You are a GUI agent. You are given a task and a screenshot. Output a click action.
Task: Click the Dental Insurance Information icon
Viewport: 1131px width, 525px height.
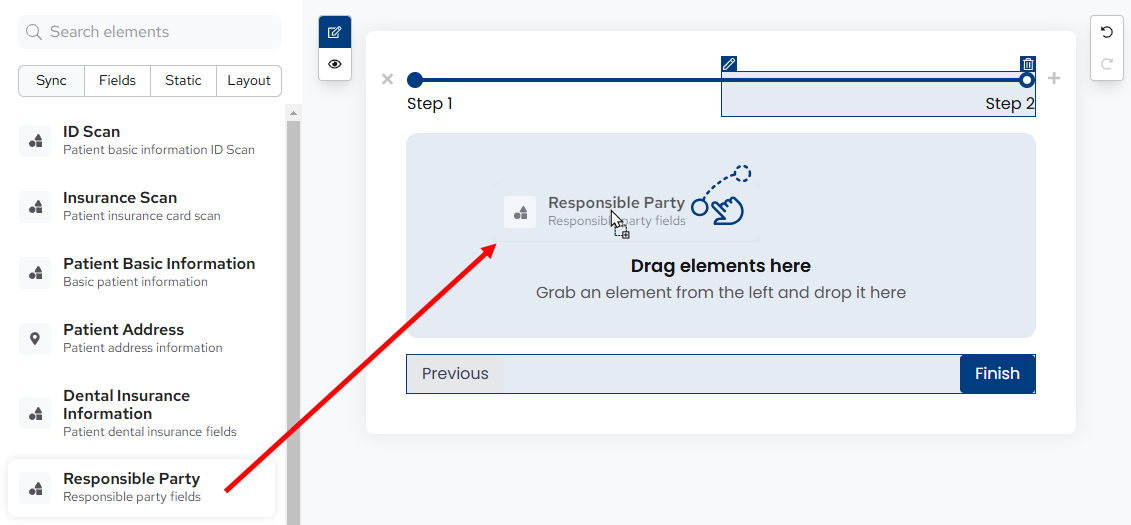click(35, 413)
